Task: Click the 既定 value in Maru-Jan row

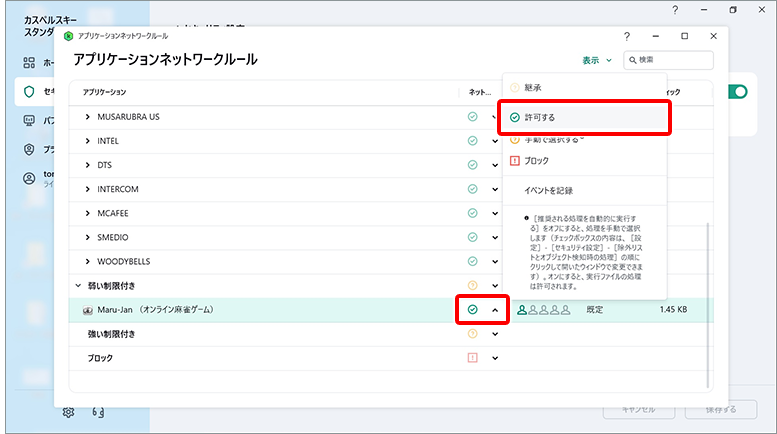Action: (595, 310)
